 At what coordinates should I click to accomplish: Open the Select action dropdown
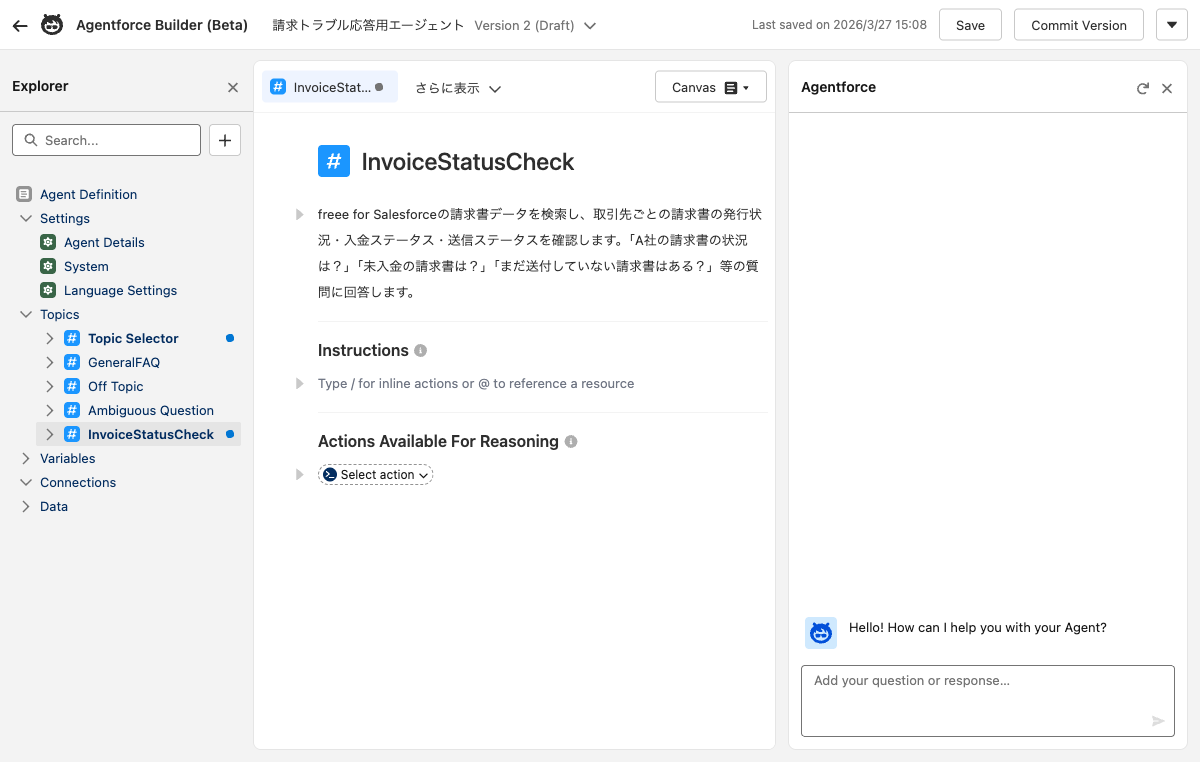click(x=376, y=474)
